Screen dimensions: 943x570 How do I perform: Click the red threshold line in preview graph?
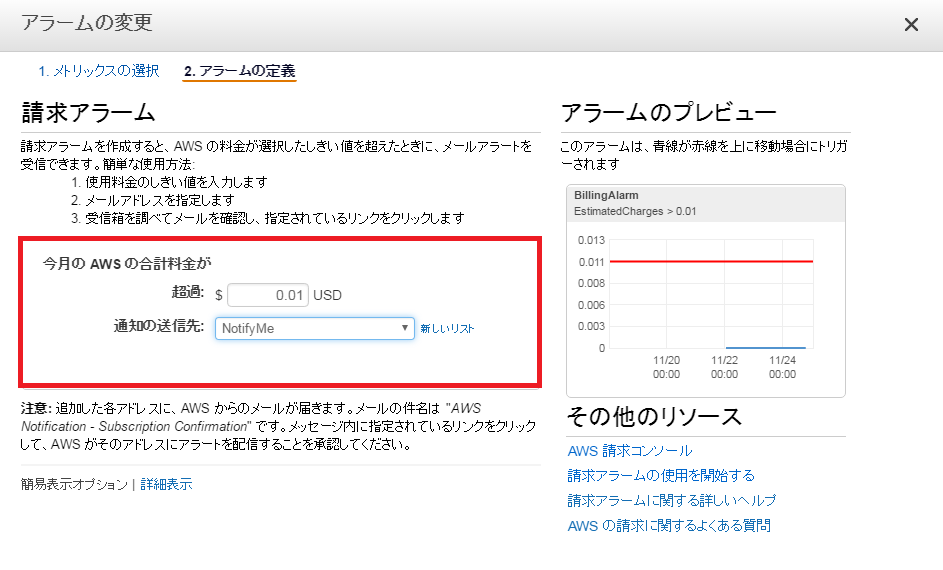pos(711,262)
